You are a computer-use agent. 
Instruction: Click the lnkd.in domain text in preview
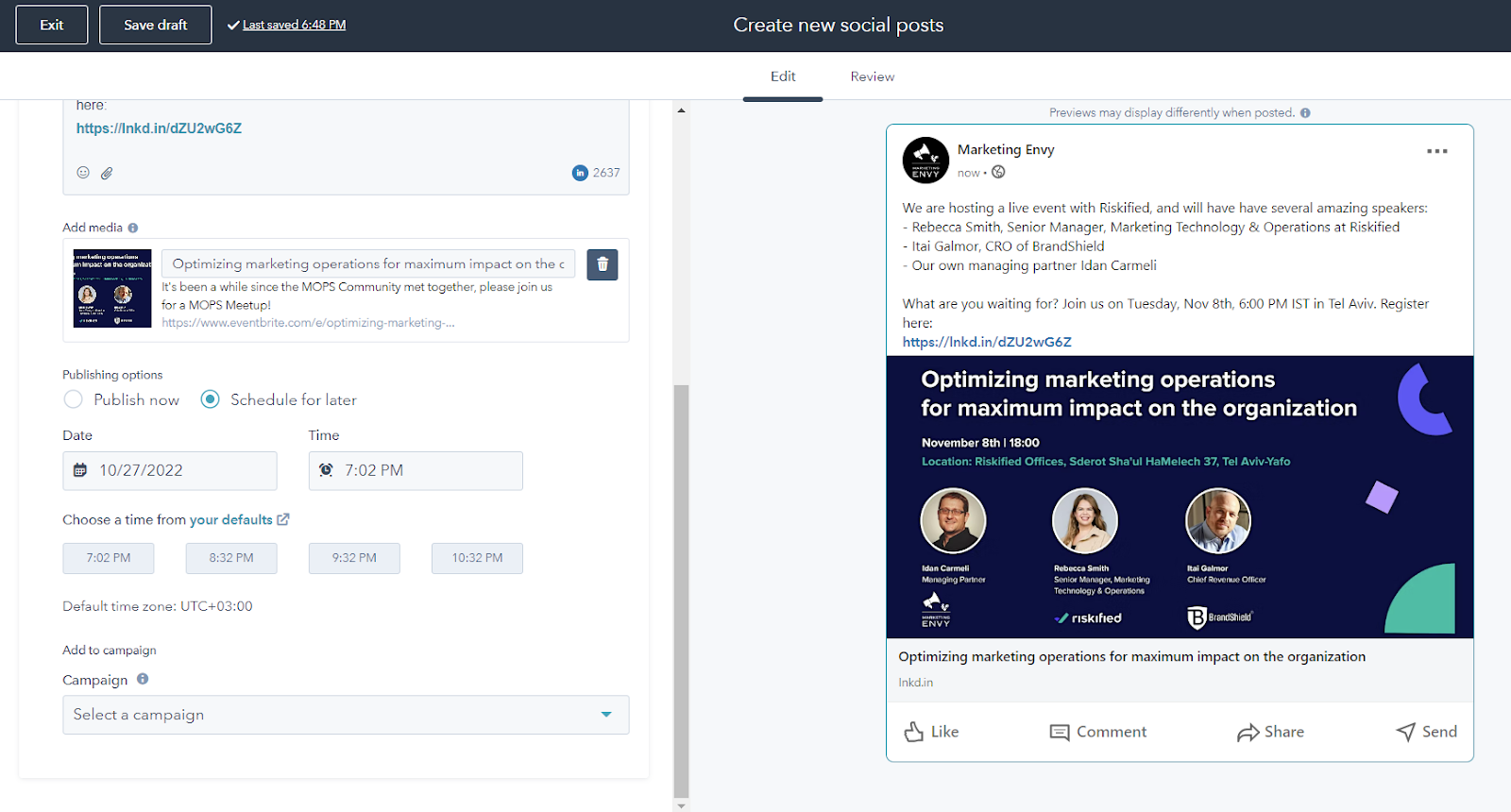coord(915,683)
